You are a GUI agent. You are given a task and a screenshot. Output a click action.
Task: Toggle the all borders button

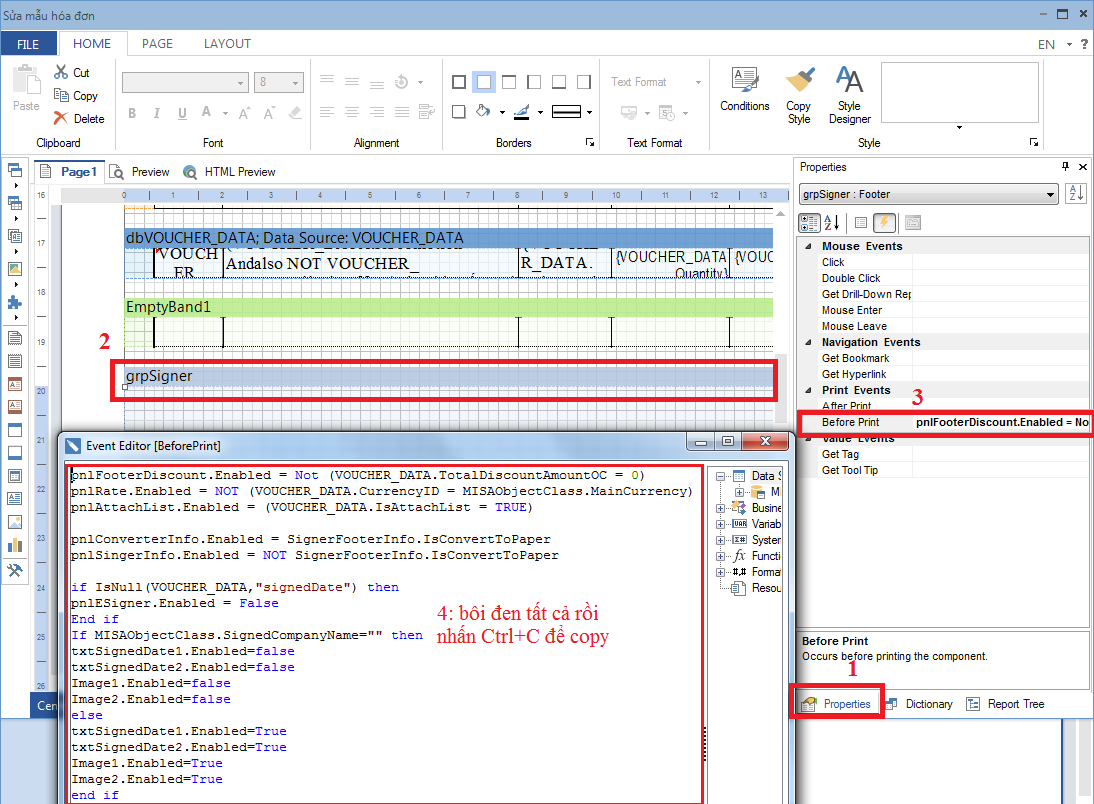click(x=458, y=82)
